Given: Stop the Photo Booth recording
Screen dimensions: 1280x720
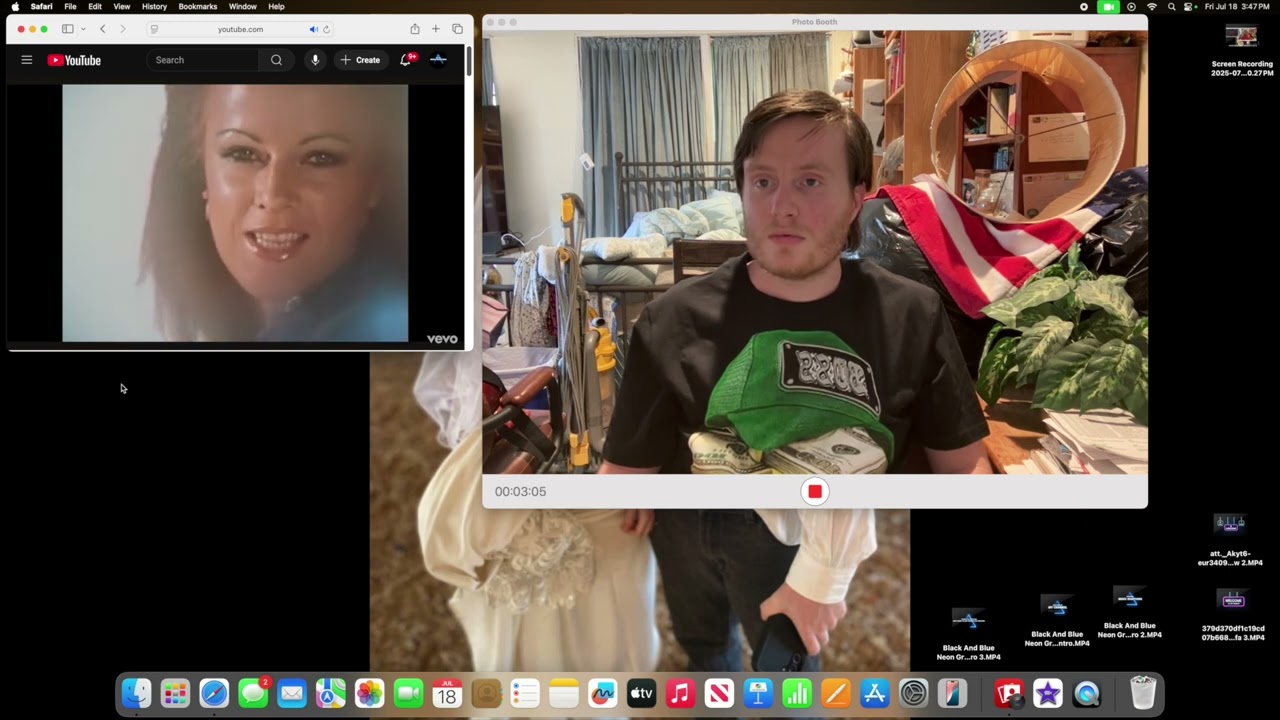Looking at the screenshot, I should pyautogui.click(x=815, y=491).
